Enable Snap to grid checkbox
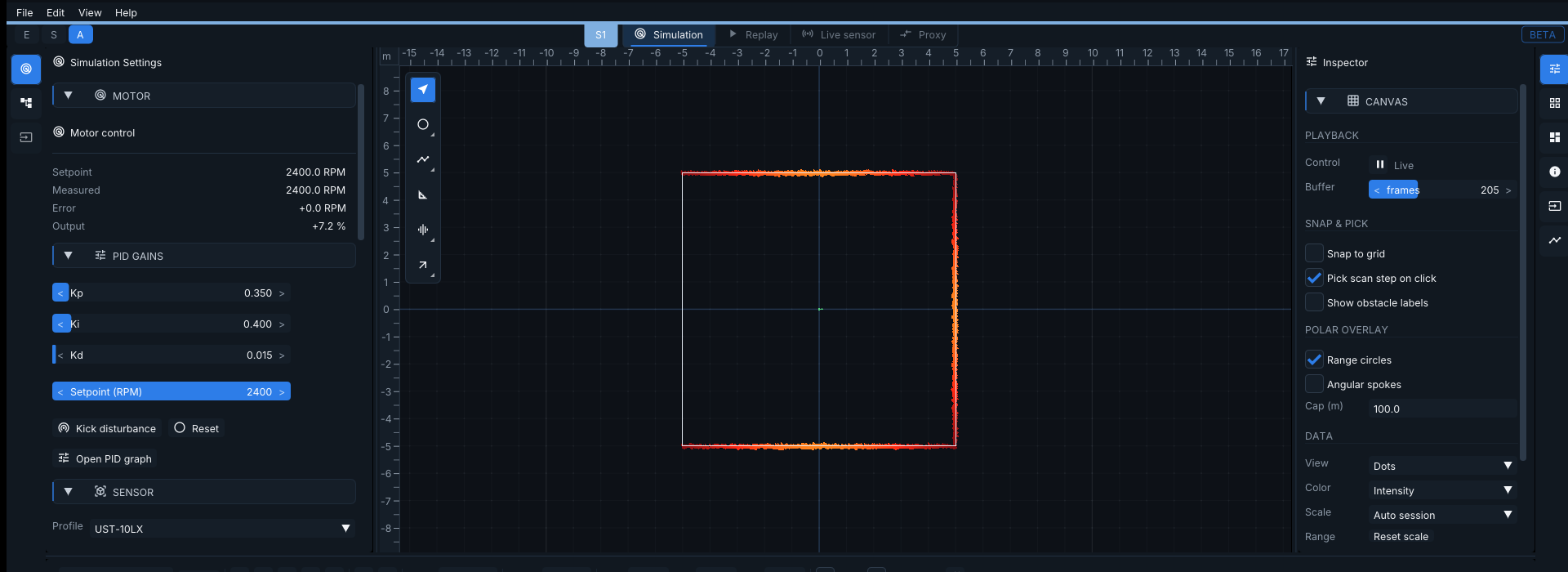 click(1314, 253)
